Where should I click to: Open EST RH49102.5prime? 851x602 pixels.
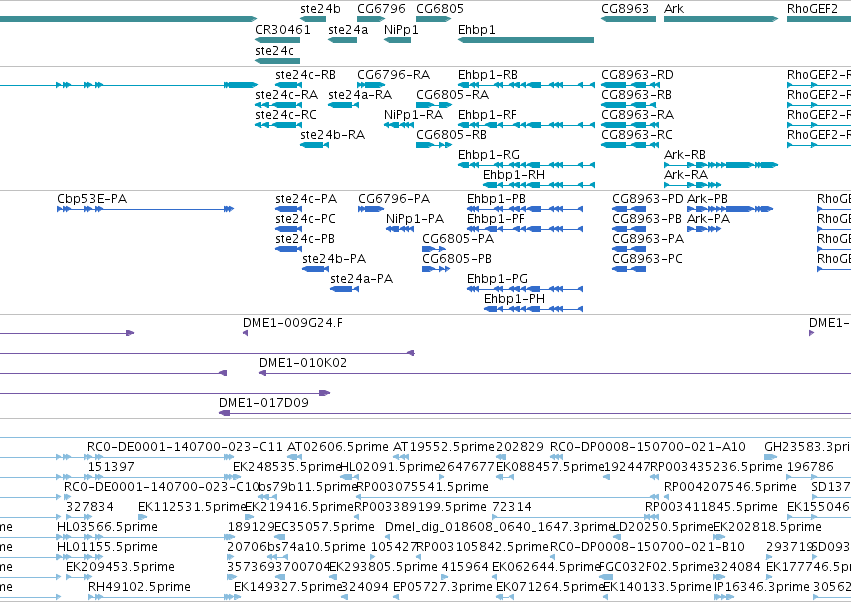pos(139,587)
